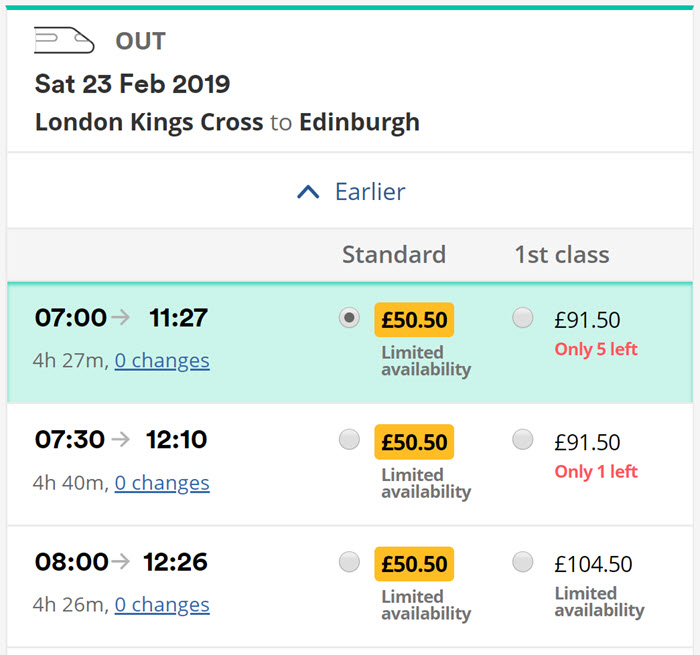Click the £91.50 price with Only 5 left

587,320
